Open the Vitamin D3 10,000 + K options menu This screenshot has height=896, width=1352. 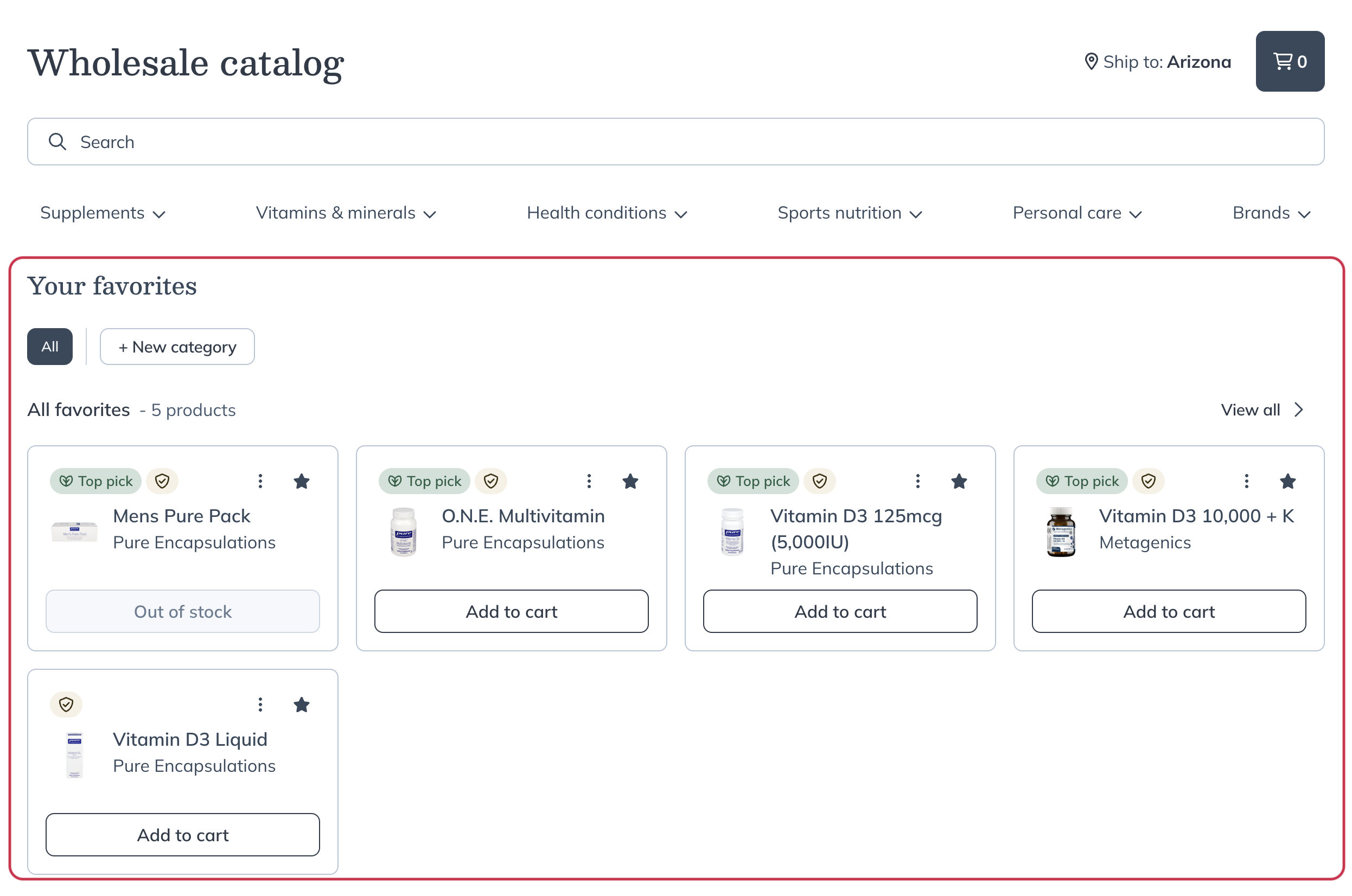click(x=1246, y=481)
